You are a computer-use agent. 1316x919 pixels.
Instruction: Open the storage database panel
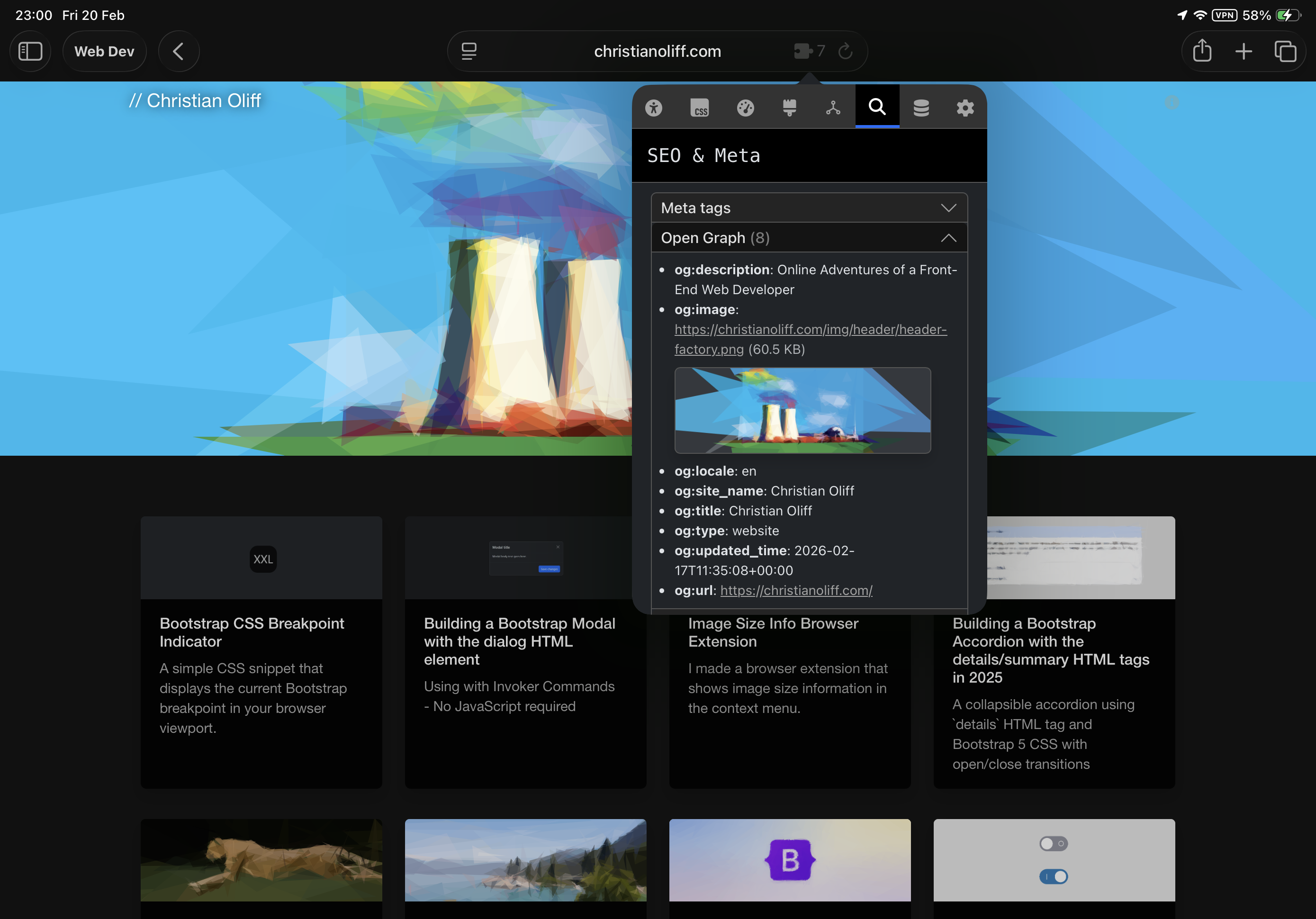(x=922, y=107)
